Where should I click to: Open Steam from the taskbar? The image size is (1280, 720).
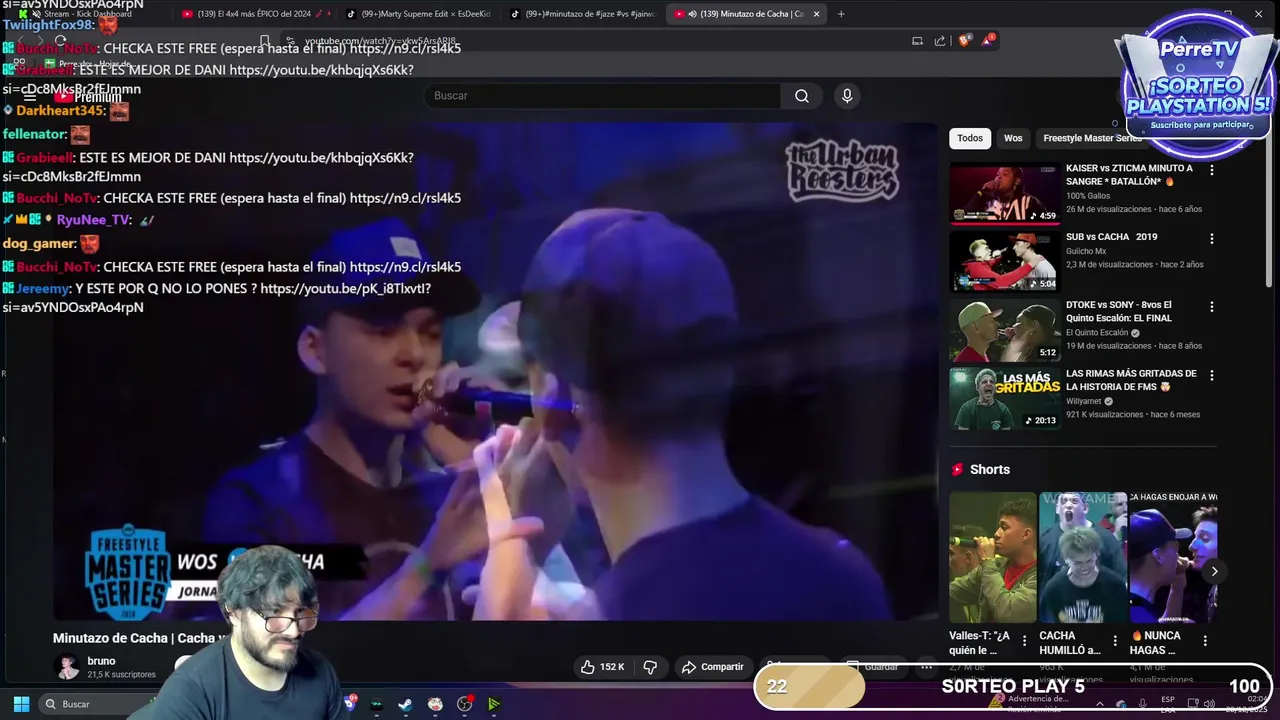(x=405, y=704)
